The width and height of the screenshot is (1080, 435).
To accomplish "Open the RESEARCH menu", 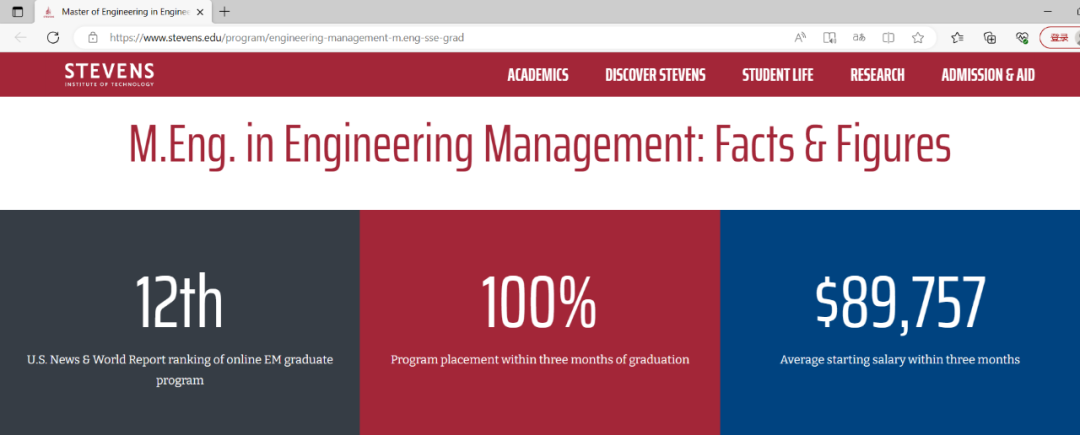I will tap(878, 75).
